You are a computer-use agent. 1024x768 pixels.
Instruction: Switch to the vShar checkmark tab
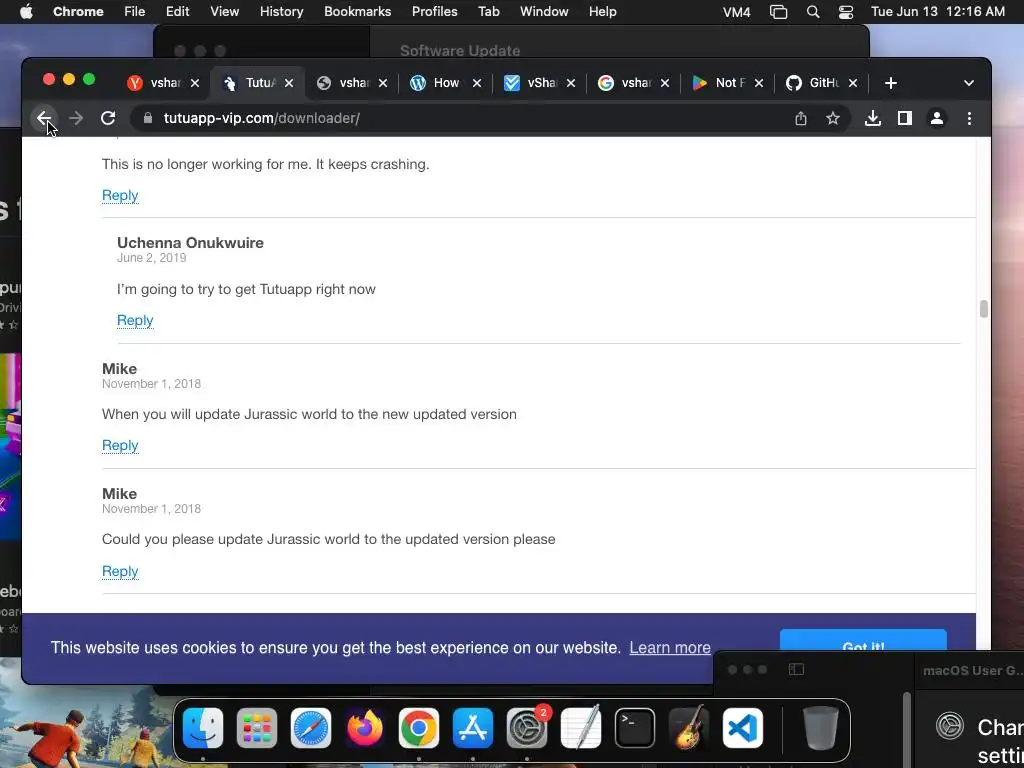click(x=530, y=83)
